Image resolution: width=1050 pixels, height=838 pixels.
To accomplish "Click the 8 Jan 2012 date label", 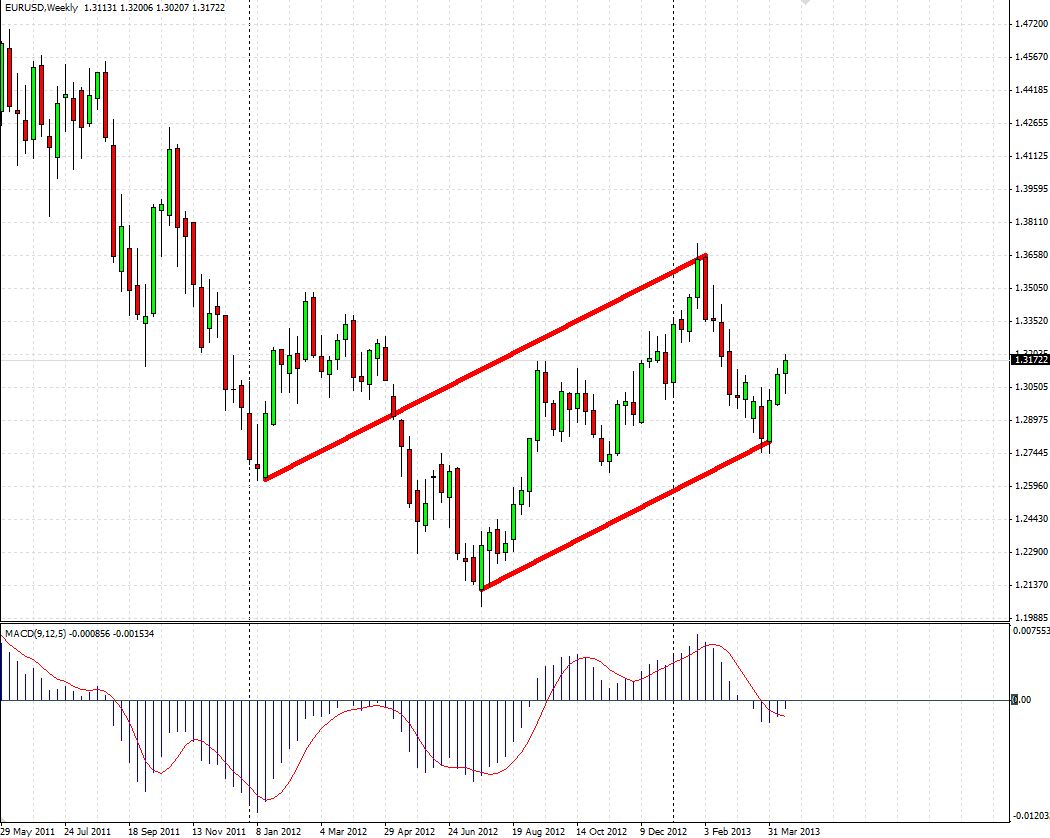I will (279, 831).
